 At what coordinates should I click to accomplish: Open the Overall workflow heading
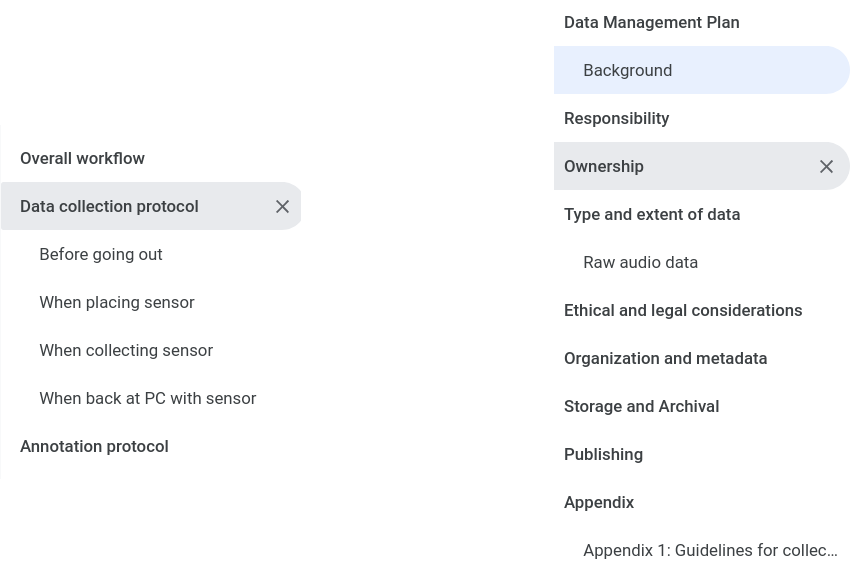(82, 158)
